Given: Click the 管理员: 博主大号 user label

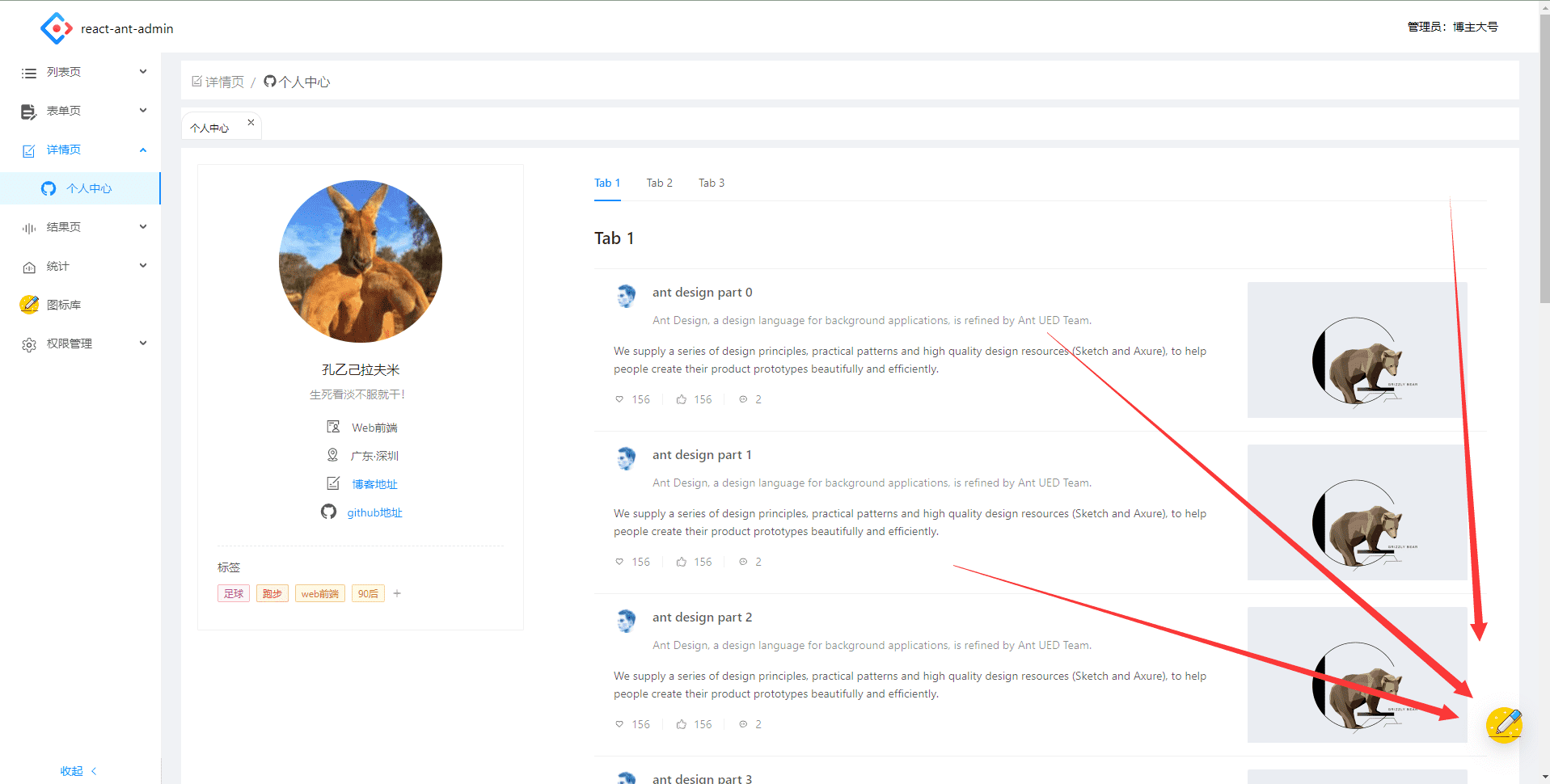Looking at the screenshot, I should [1452, 27].
